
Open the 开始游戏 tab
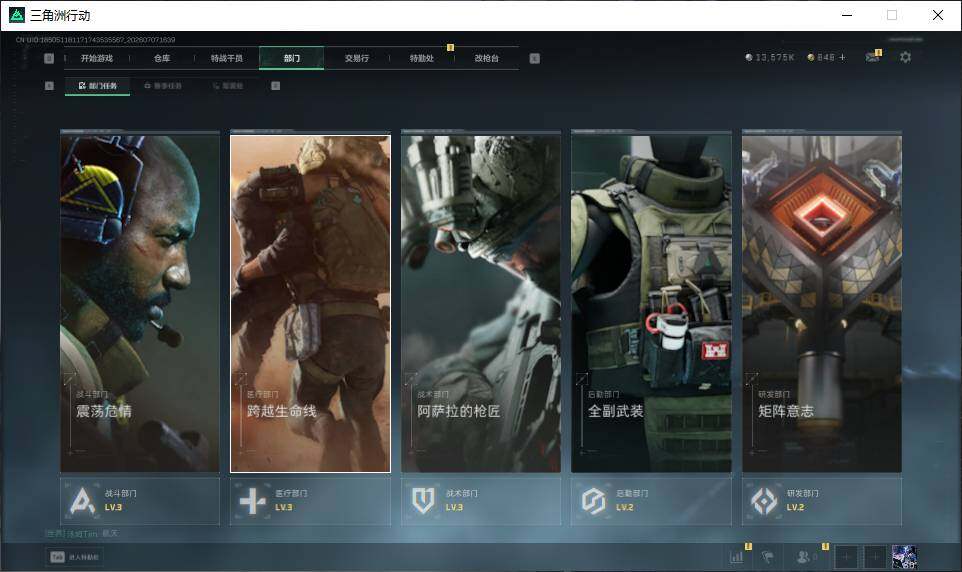tap(97, 58)
